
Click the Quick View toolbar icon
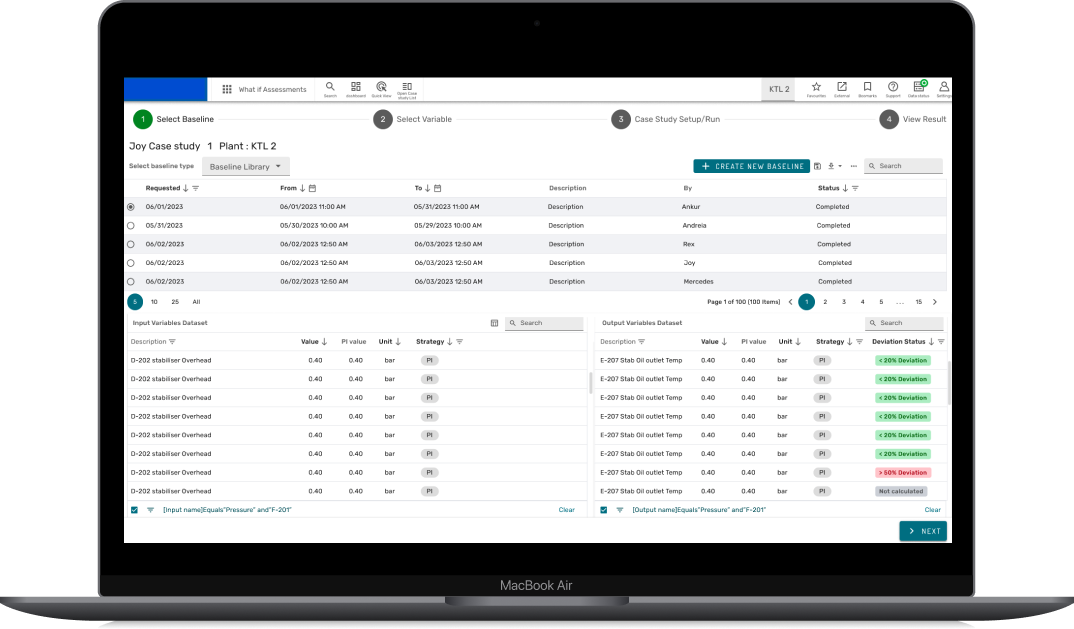[381, 88]
